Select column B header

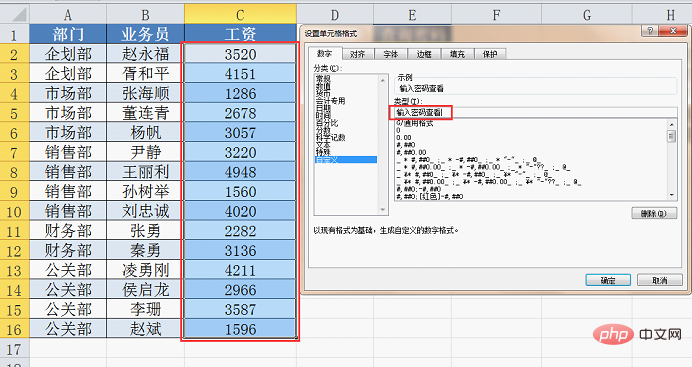tap(145, 15)
